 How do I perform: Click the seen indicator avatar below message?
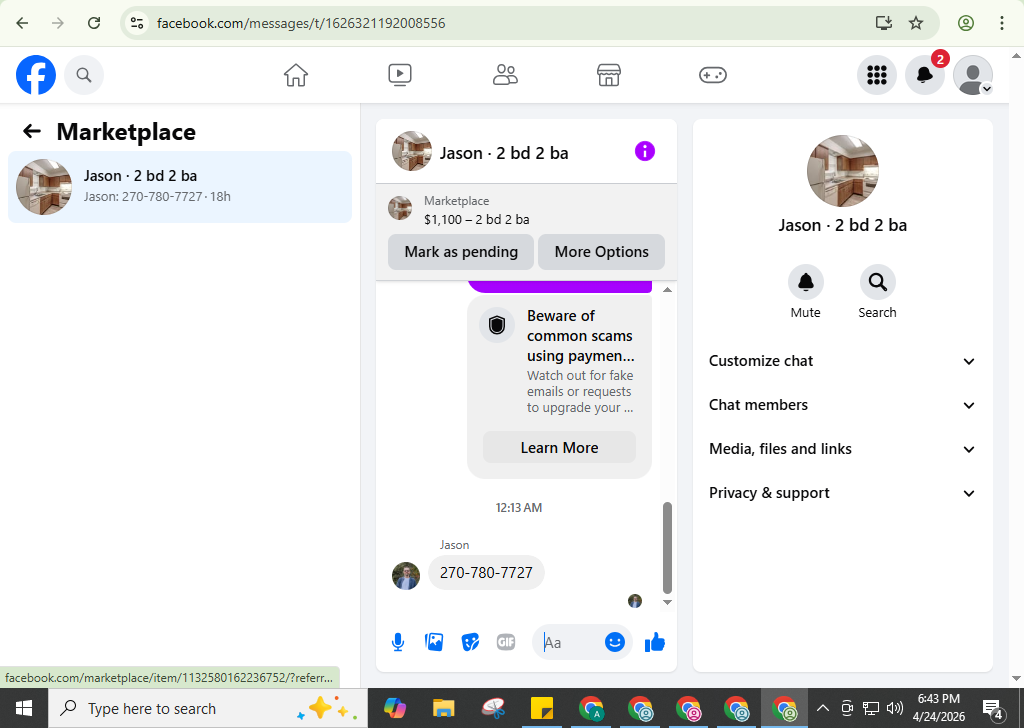635,601
